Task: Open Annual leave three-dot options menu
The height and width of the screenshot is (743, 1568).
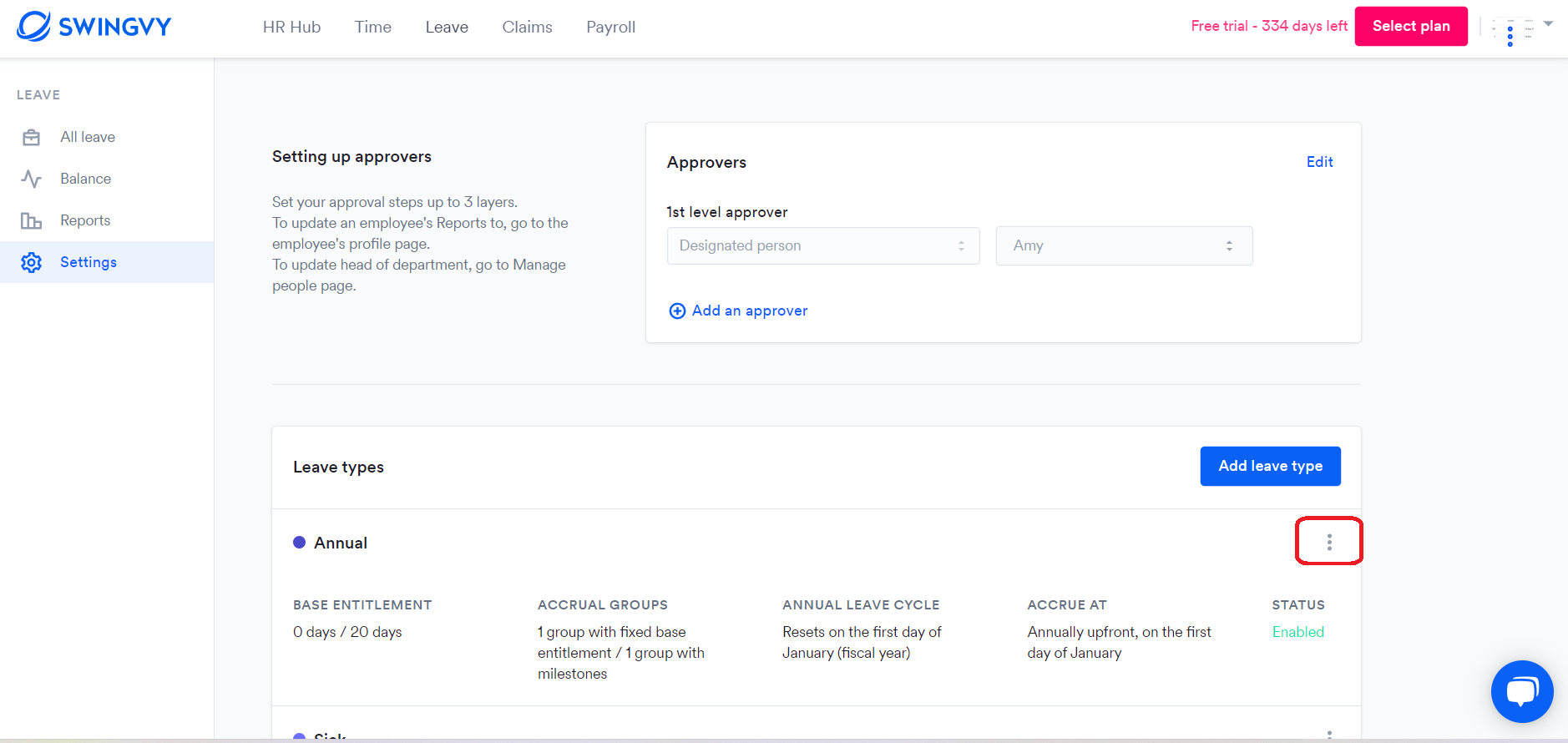Action: pyautogui.click(x=1329, y=542)
